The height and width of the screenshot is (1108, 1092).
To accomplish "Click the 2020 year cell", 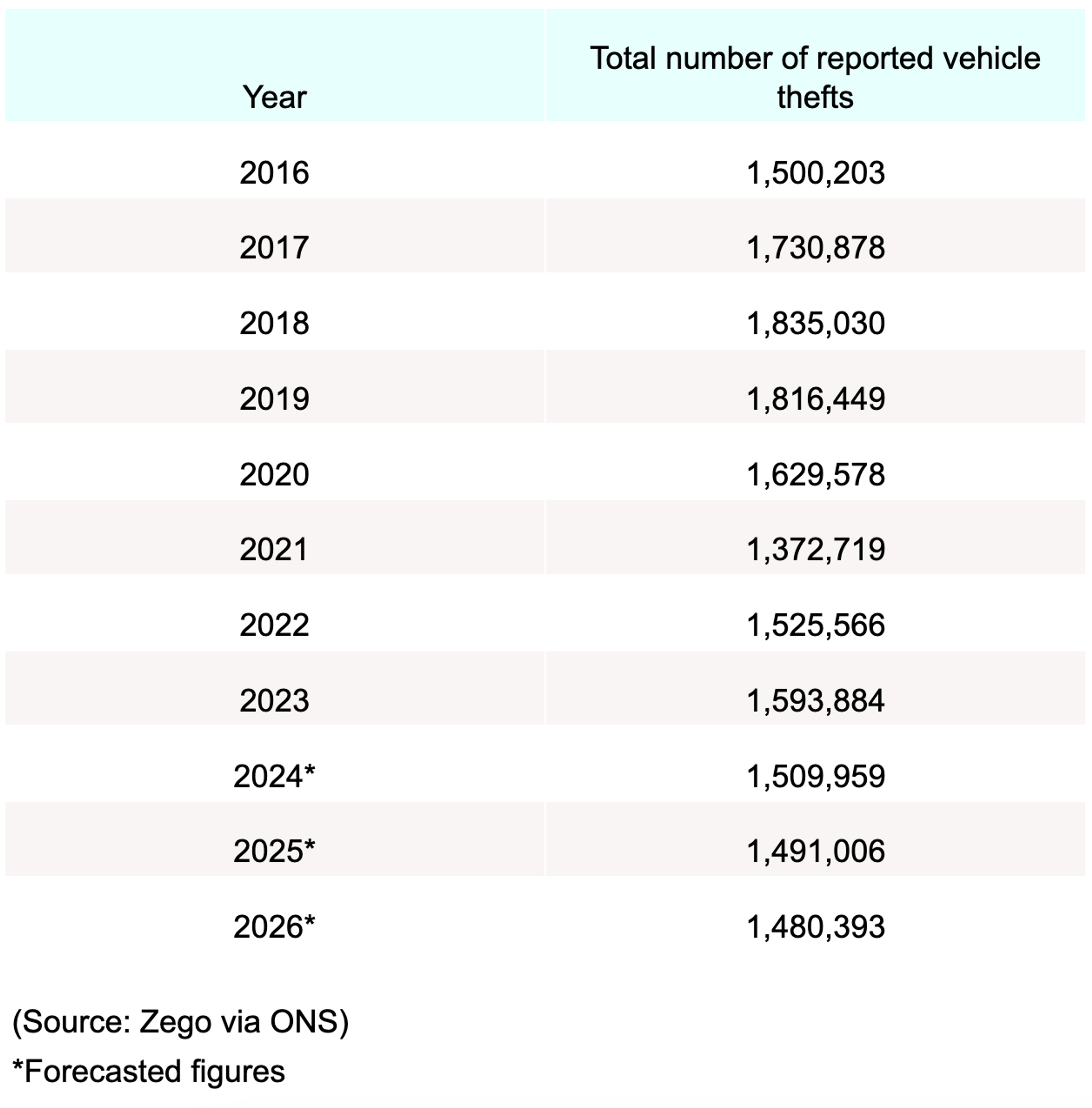I will point(274,474).
